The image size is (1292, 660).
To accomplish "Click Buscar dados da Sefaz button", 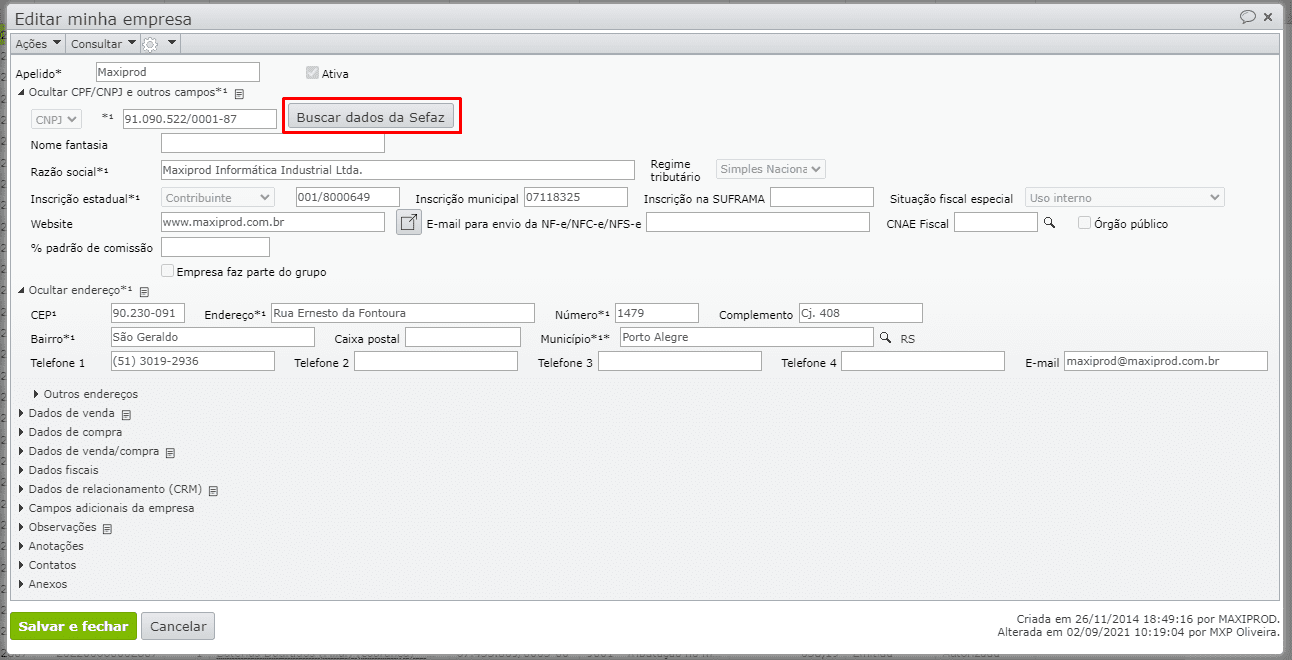I will point(371,117).
